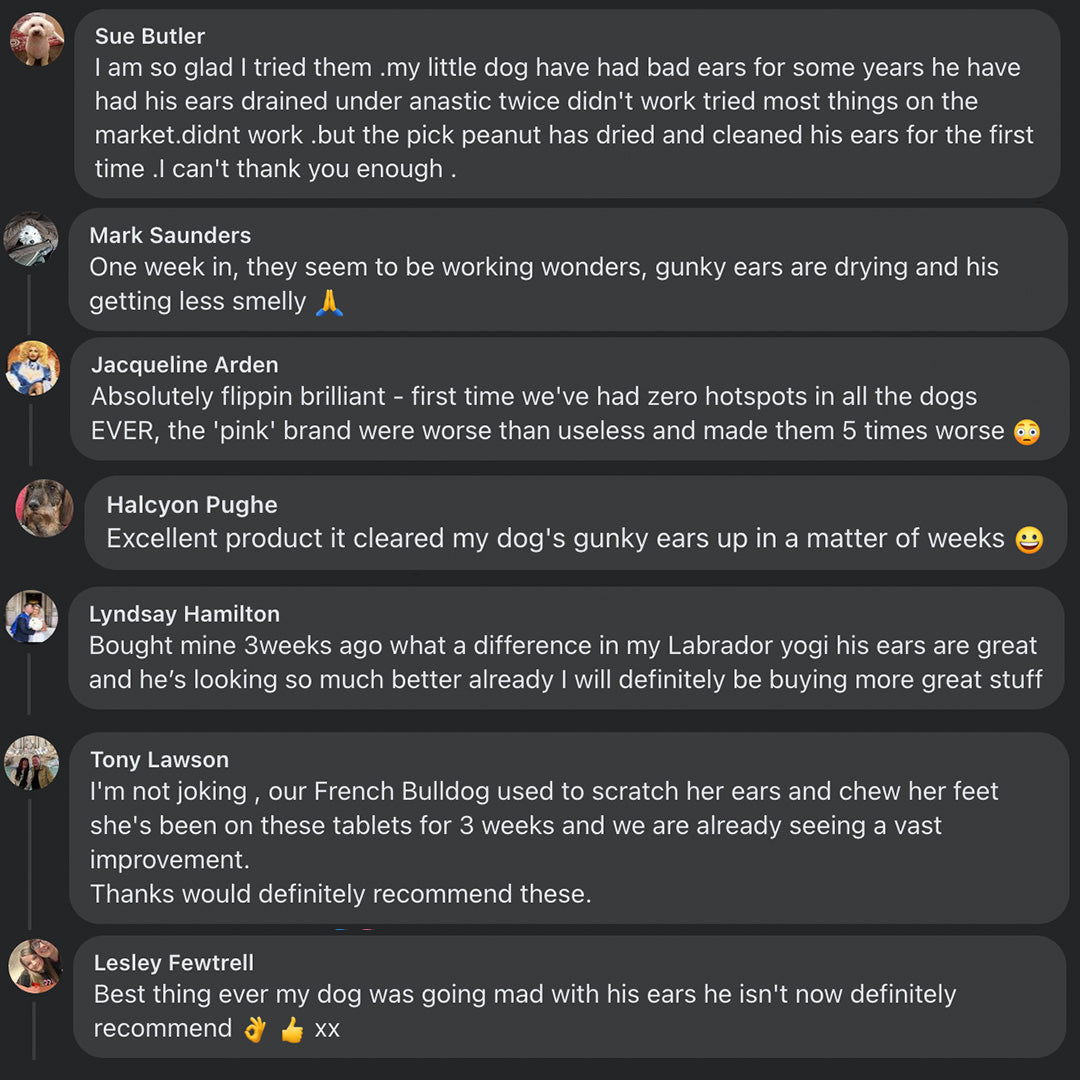This screenshot has height=1080, width=1080.
Task: Click Jacqueline Arden's profile photo
Action: click(x=33, y=368)
